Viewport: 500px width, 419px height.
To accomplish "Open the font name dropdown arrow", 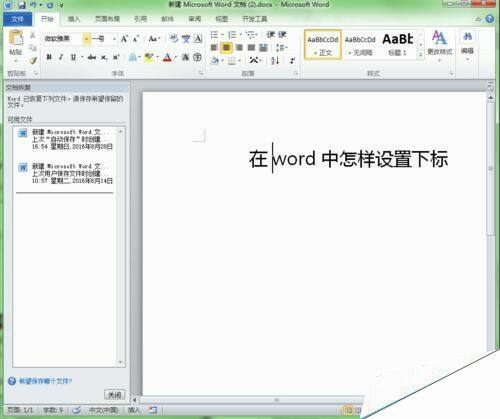I will (x=86, y=39).
